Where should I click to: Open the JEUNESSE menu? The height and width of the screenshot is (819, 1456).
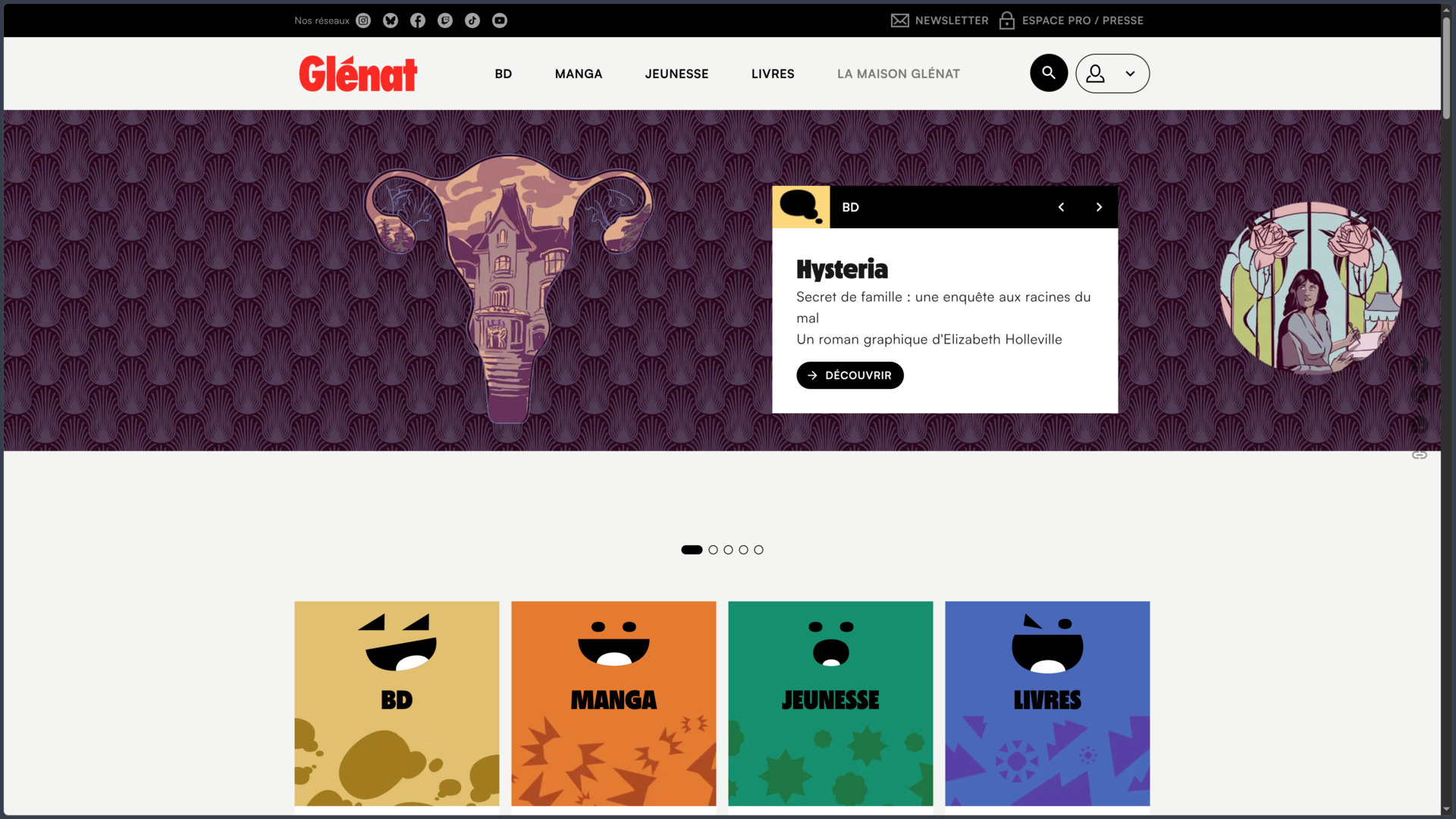coord(677,74)
